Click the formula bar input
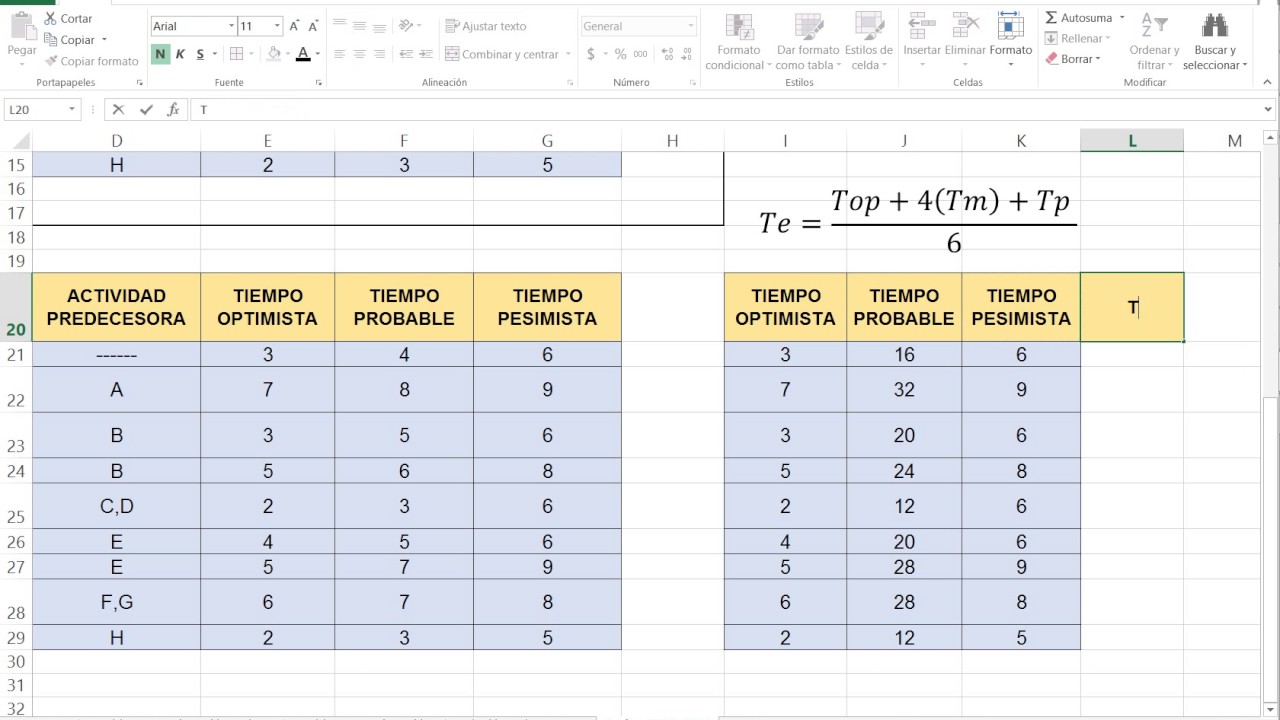This screenshot has height=720, width=1280. [725, 109]
